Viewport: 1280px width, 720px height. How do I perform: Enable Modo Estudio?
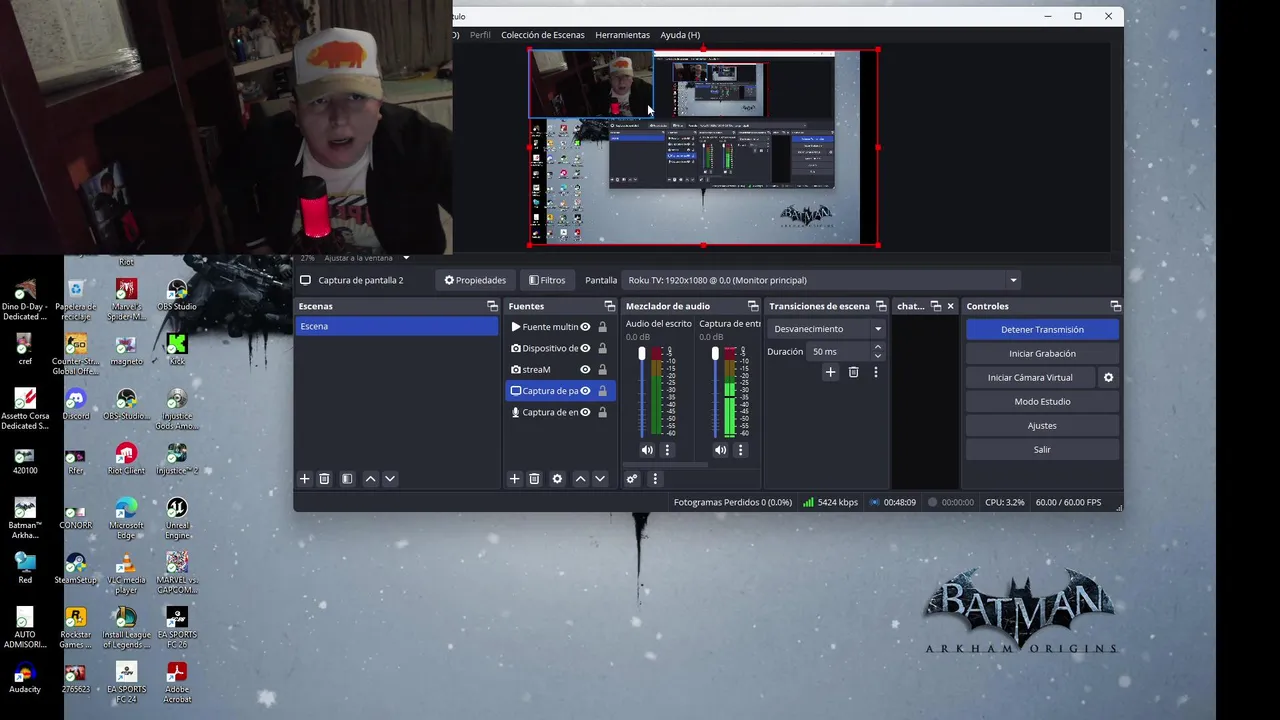point(1042,401)
